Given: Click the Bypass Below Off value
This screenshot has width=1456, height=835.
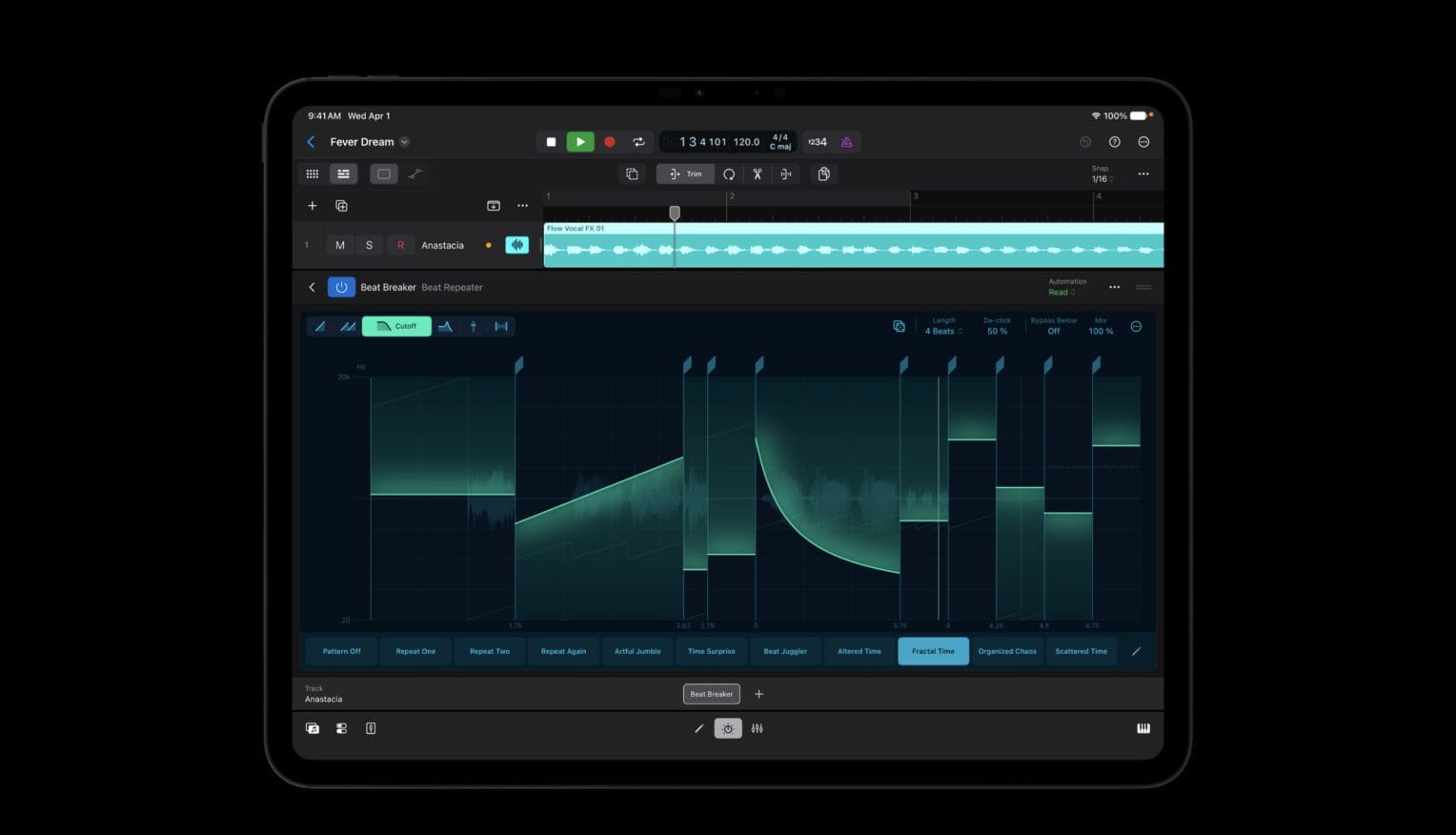Looking at the screenshot, I should coord(1054,331).
